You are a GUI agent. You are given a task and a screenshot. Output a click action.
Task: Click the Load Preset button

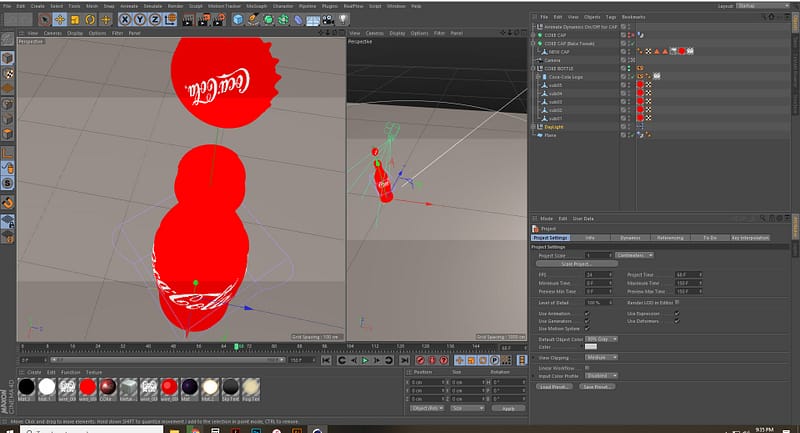coord(554,387)
